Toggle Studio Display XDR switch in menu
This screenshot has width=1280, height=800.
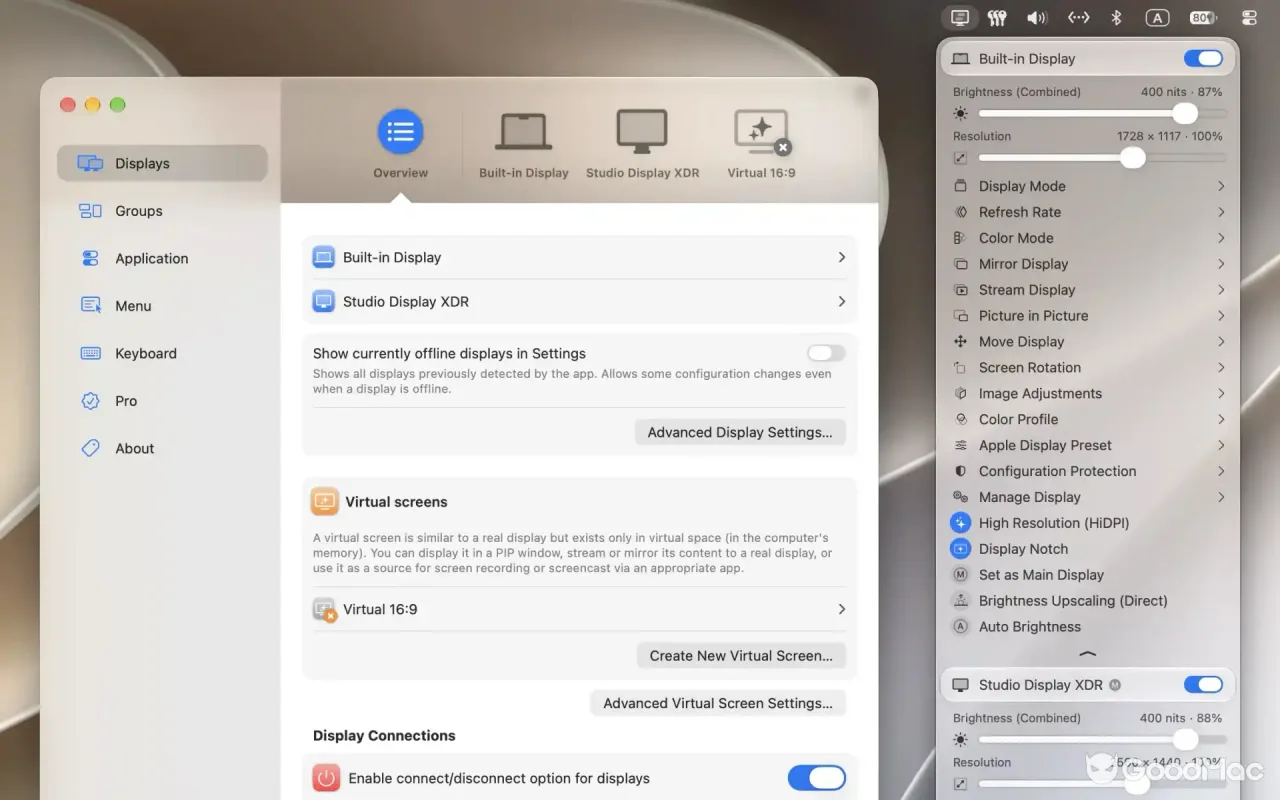coord(1203,685)
